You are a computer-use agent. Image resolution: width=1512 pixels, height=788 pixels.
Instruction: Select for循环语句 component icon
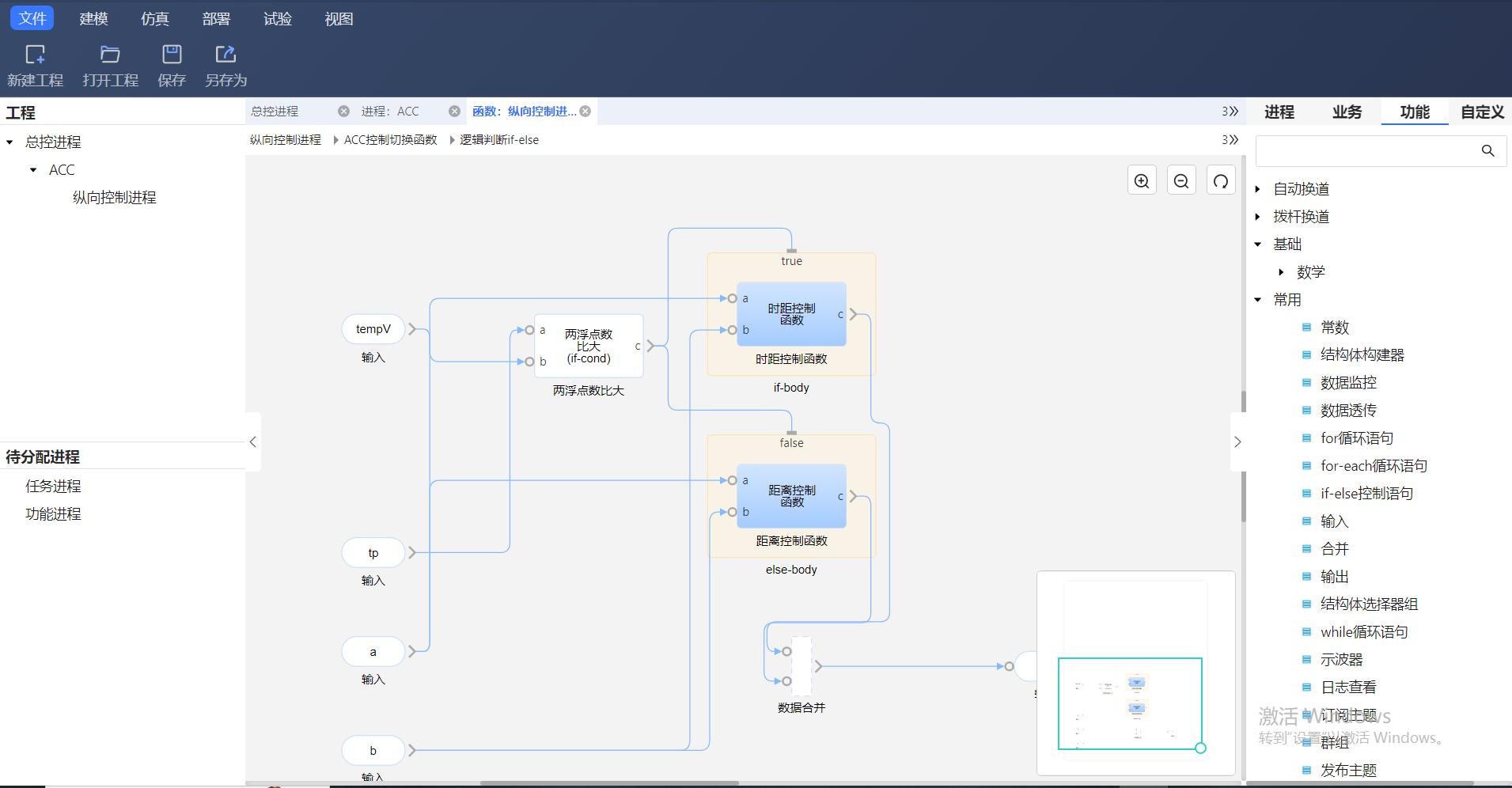(x=1306, y=438)
